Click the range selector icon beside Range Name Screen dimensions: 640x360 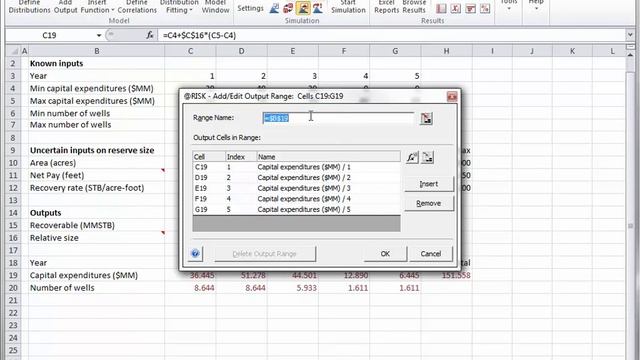[426, 118]
